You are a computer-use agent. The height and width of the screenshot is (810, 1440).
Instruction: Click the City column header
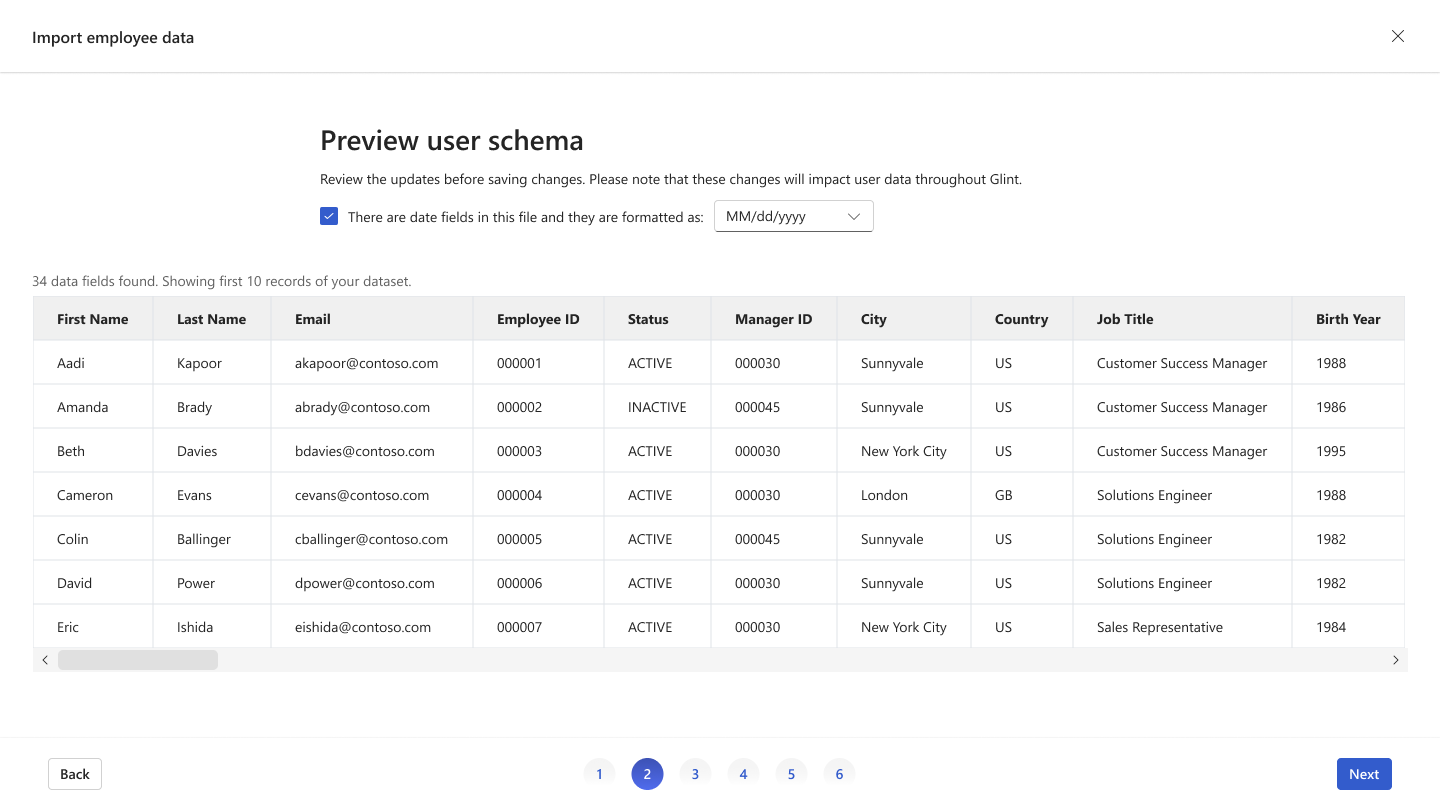pyautogui.click(x=904, y=319)
